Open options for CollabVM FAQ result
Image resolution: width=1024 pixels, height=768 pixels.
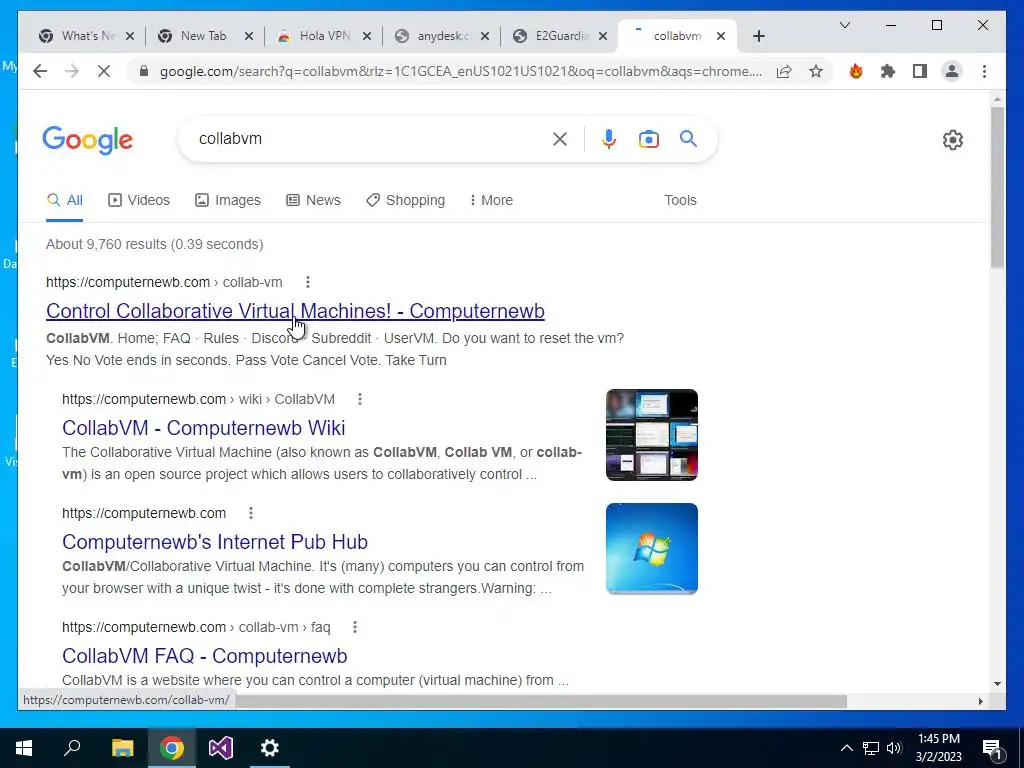tap(355, 627)
